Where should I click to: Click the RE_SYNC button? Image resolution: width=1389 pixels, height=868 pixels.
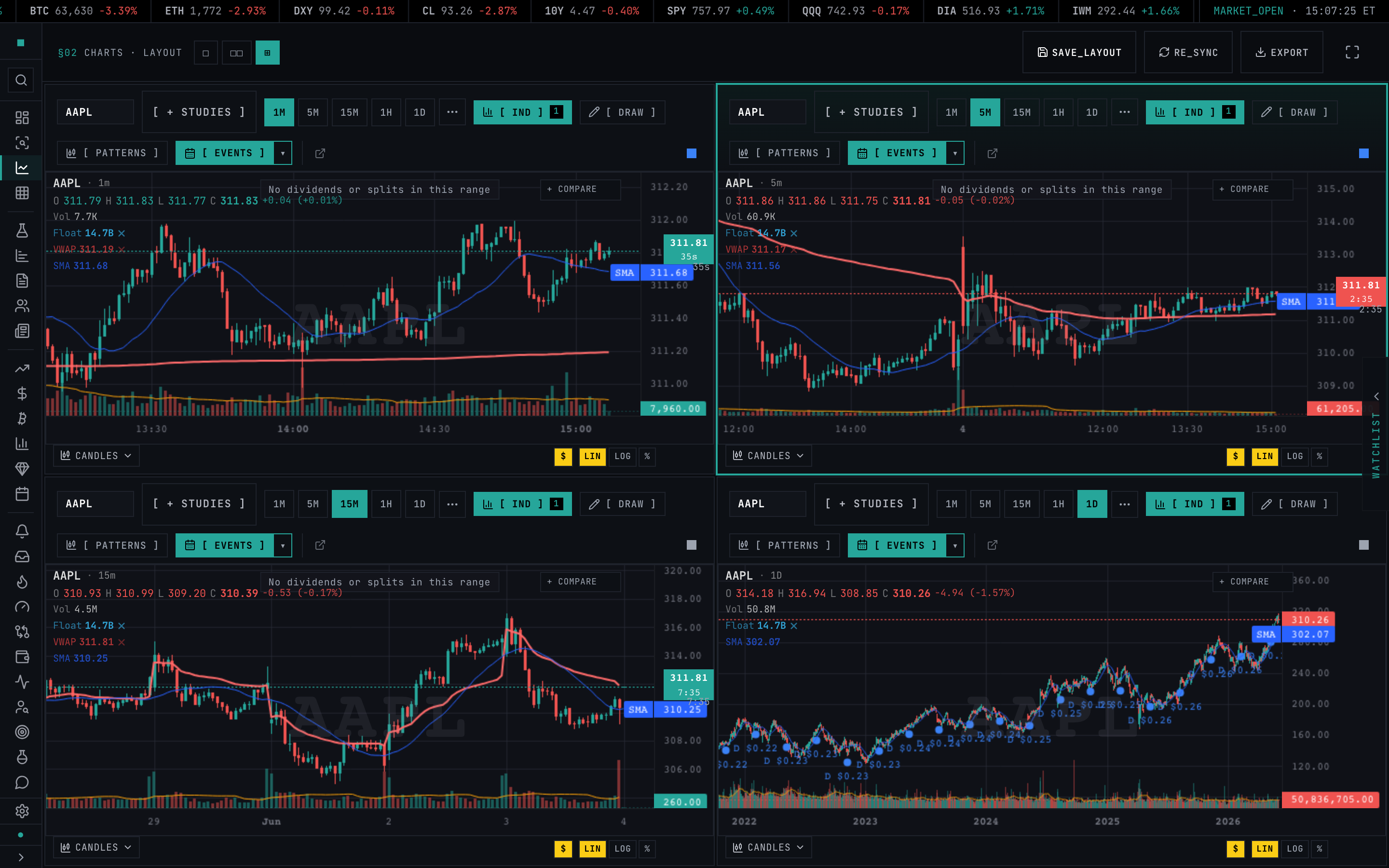pyautogui.click(x=1188, y=52)
